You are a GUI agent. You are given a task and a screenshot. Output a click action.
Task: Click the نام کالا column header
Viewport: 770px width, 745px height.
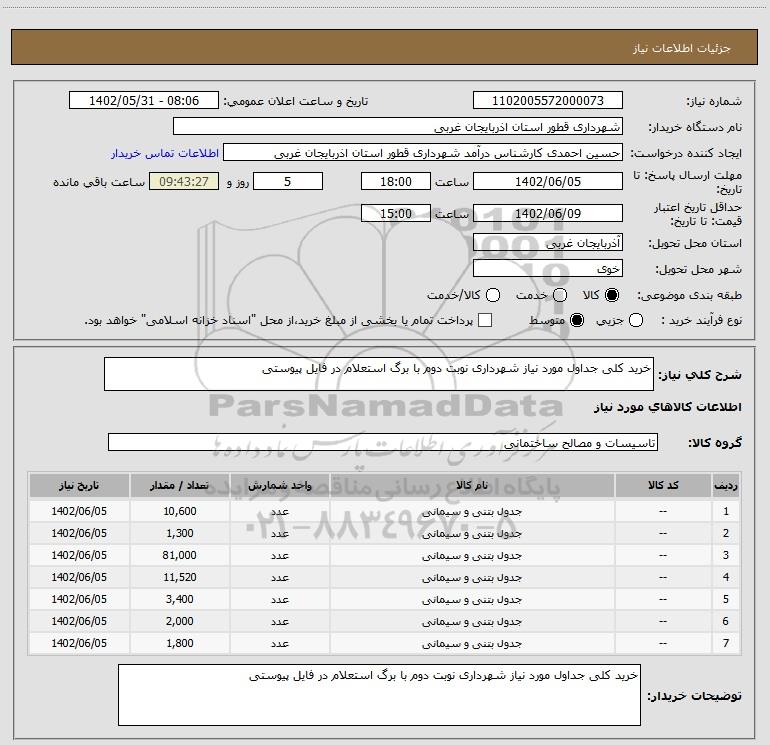[x=472, y=485]
